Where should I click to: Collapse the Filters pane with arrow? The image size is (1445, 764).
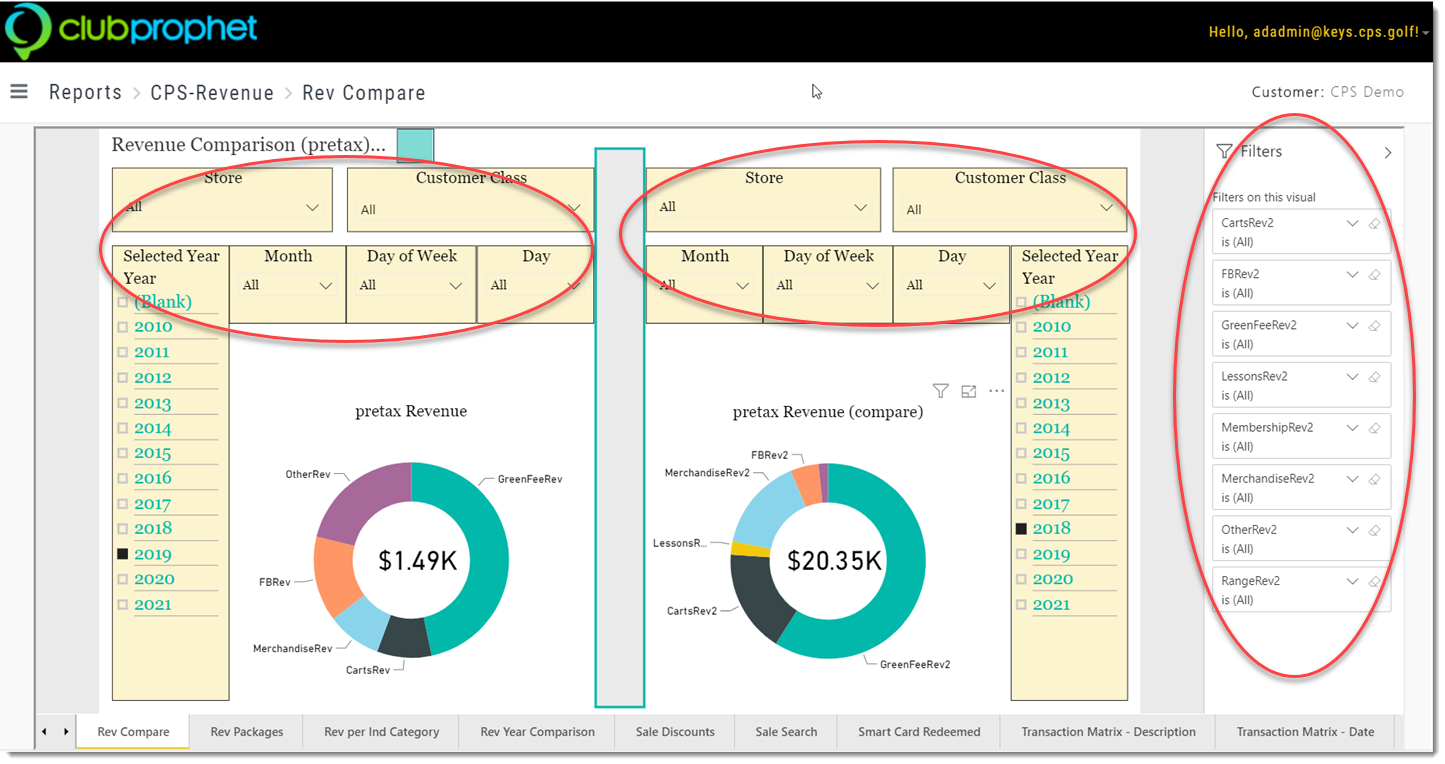[x=1388, y=153]
